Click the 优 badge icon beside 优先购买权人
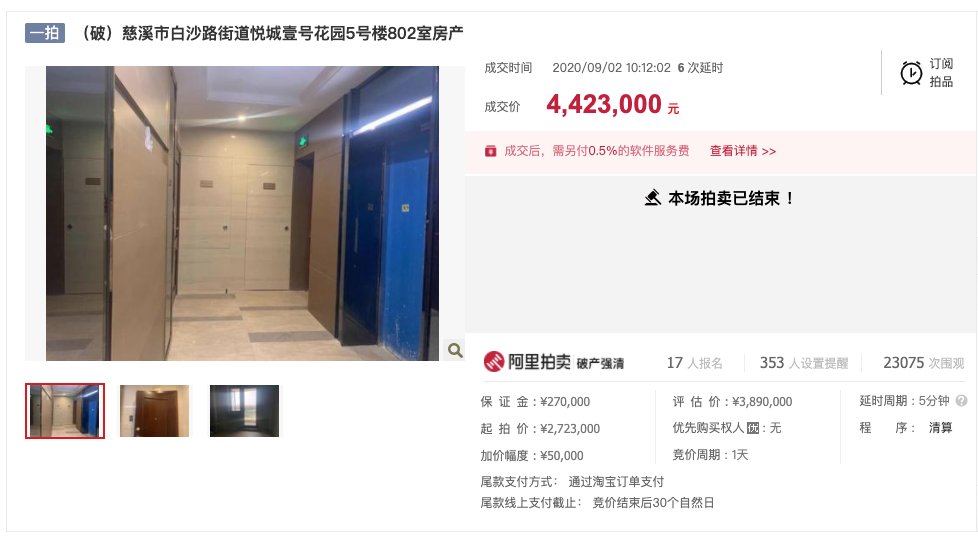978x537 pixels. (x=753, y=428)
